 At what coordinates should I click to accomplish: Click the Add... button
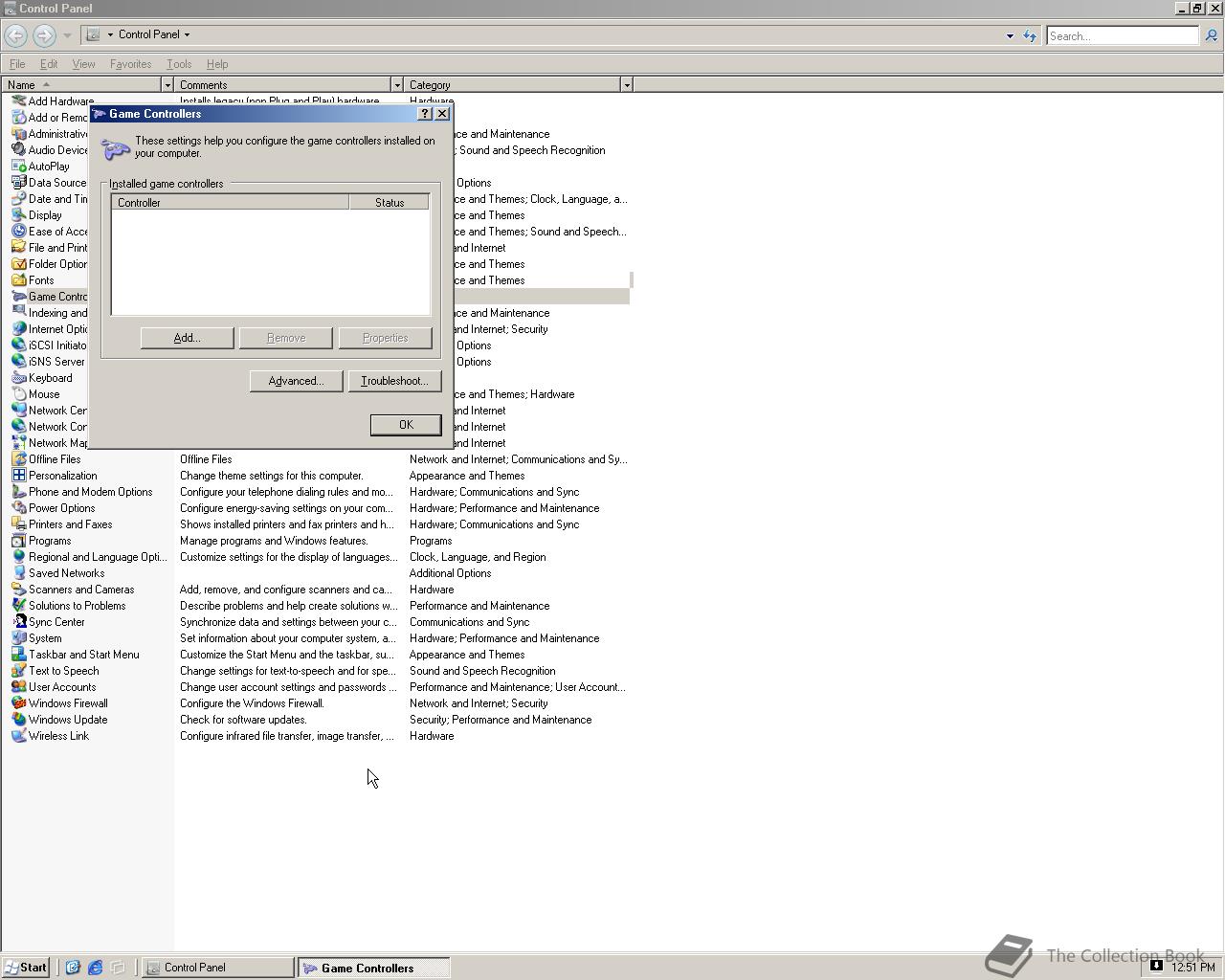coord(187,338)
